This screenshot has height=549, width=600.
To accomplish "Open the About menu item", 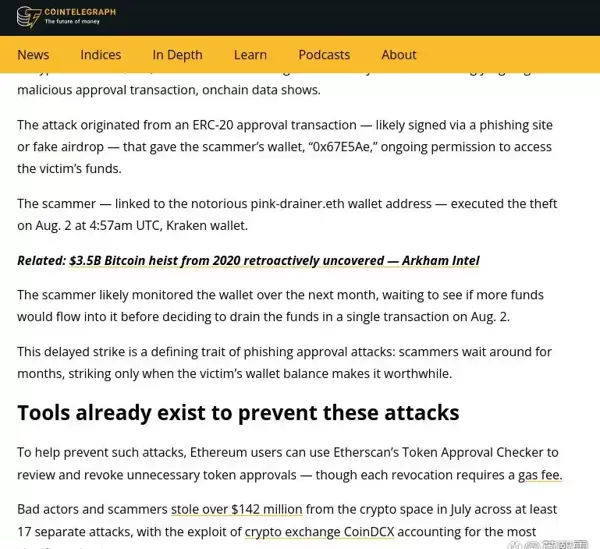I will tap(398, 55).
